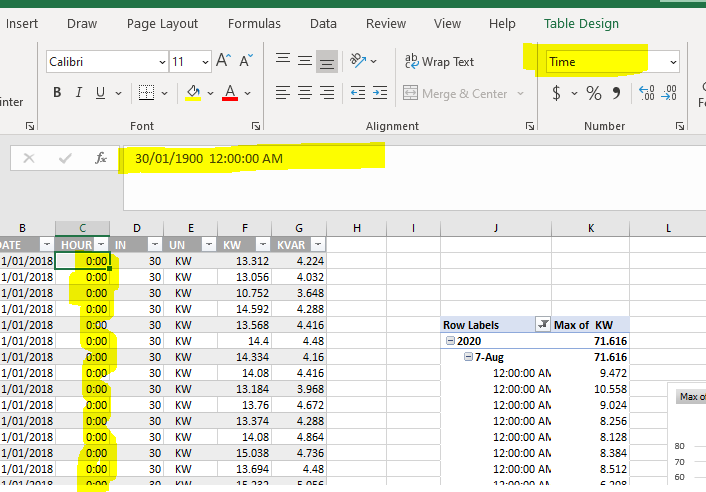Toggle Bottom Align button

(326, 61)
